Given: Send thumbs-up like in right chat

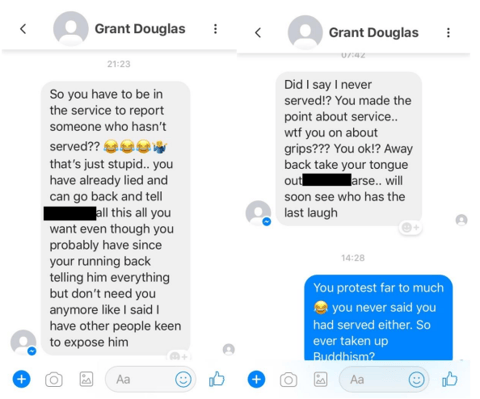Looking at the screenshot, I should 450,379.
